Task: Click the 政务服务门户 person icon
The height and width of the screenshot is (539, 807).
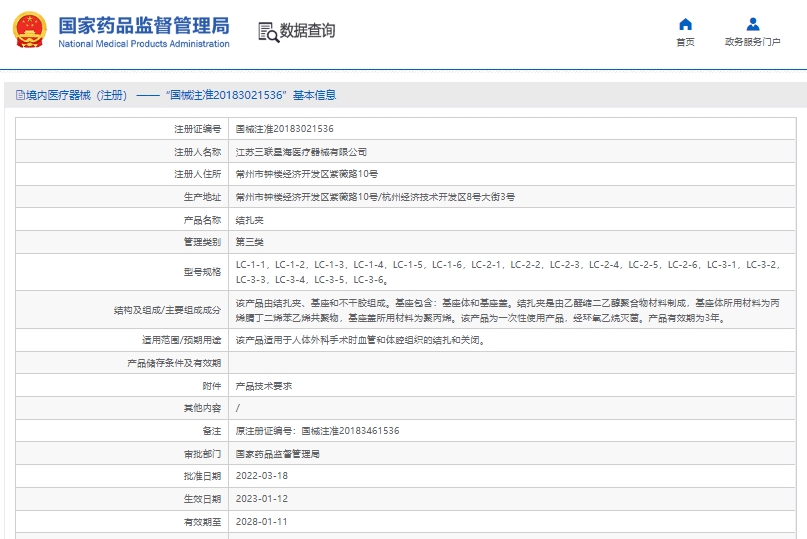Action: click(752, 24)
